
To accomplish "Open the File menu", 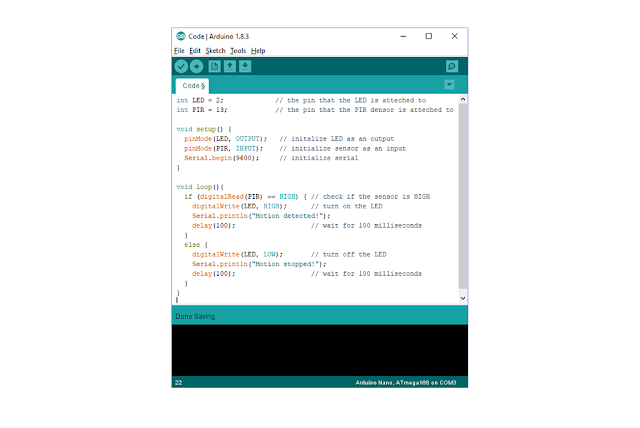I will tap(179, 51).
